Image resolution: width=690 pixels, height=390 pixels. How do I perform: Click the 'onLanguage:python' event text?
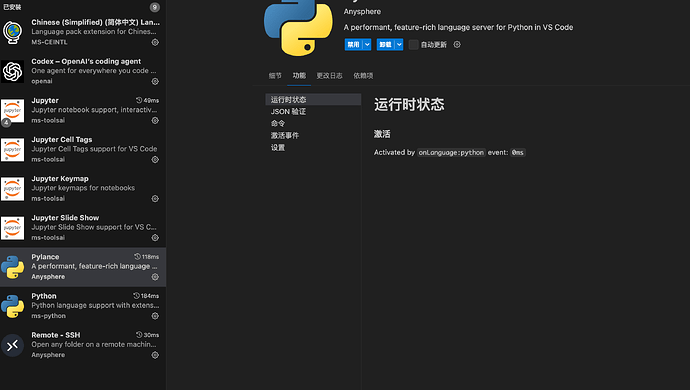451,152
